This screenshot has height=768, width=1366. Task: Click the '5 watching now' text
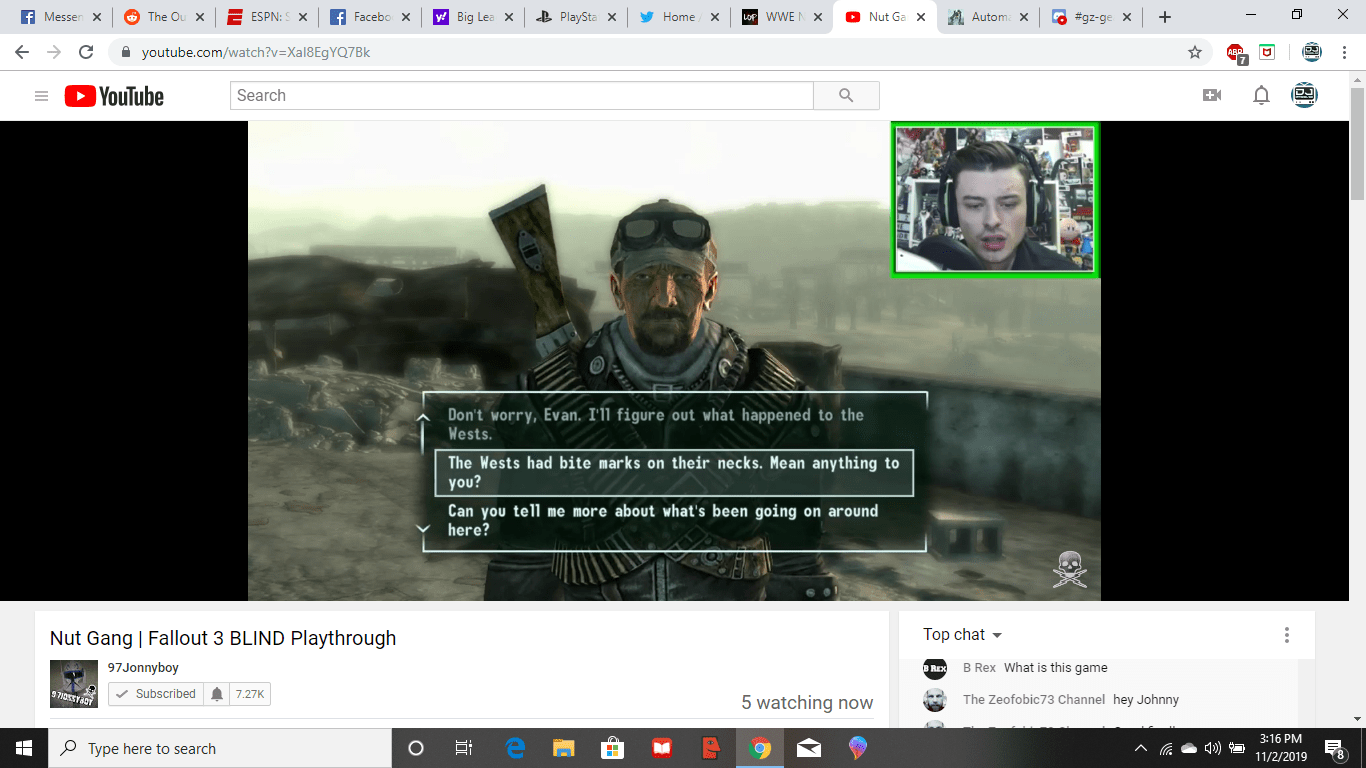pyautogui.click(x=807, y=703)
